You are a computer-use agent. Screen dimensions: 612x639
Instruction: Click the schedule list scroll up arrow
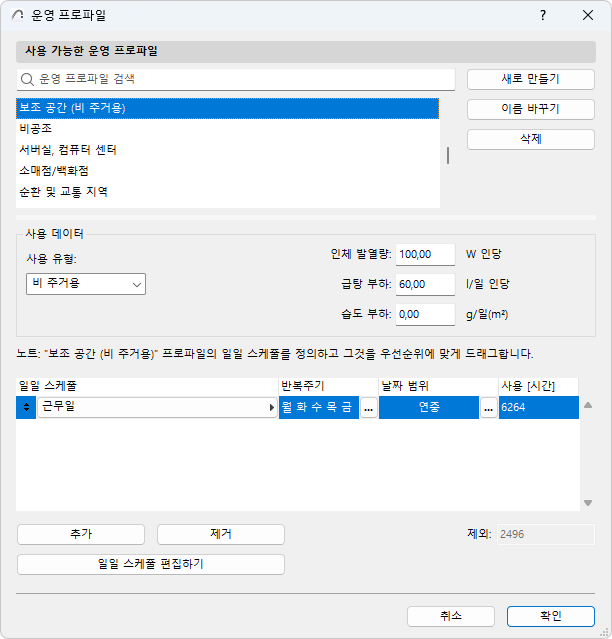tap(588, 405)
